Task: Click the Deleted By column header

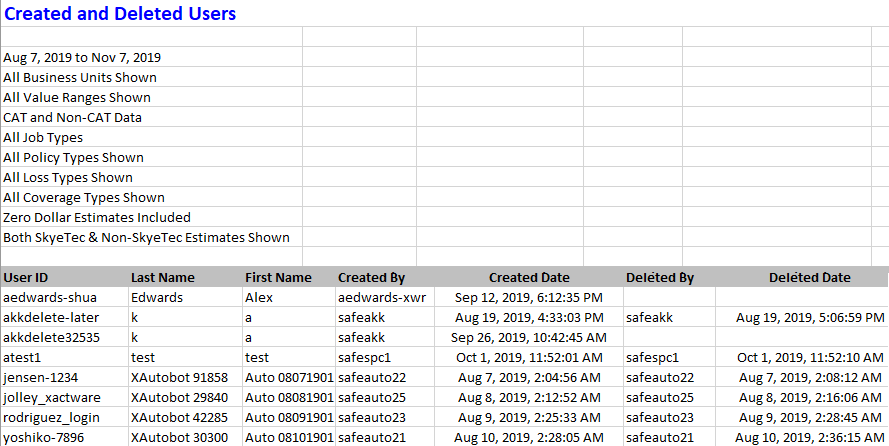Action: (x=660, y=278)
